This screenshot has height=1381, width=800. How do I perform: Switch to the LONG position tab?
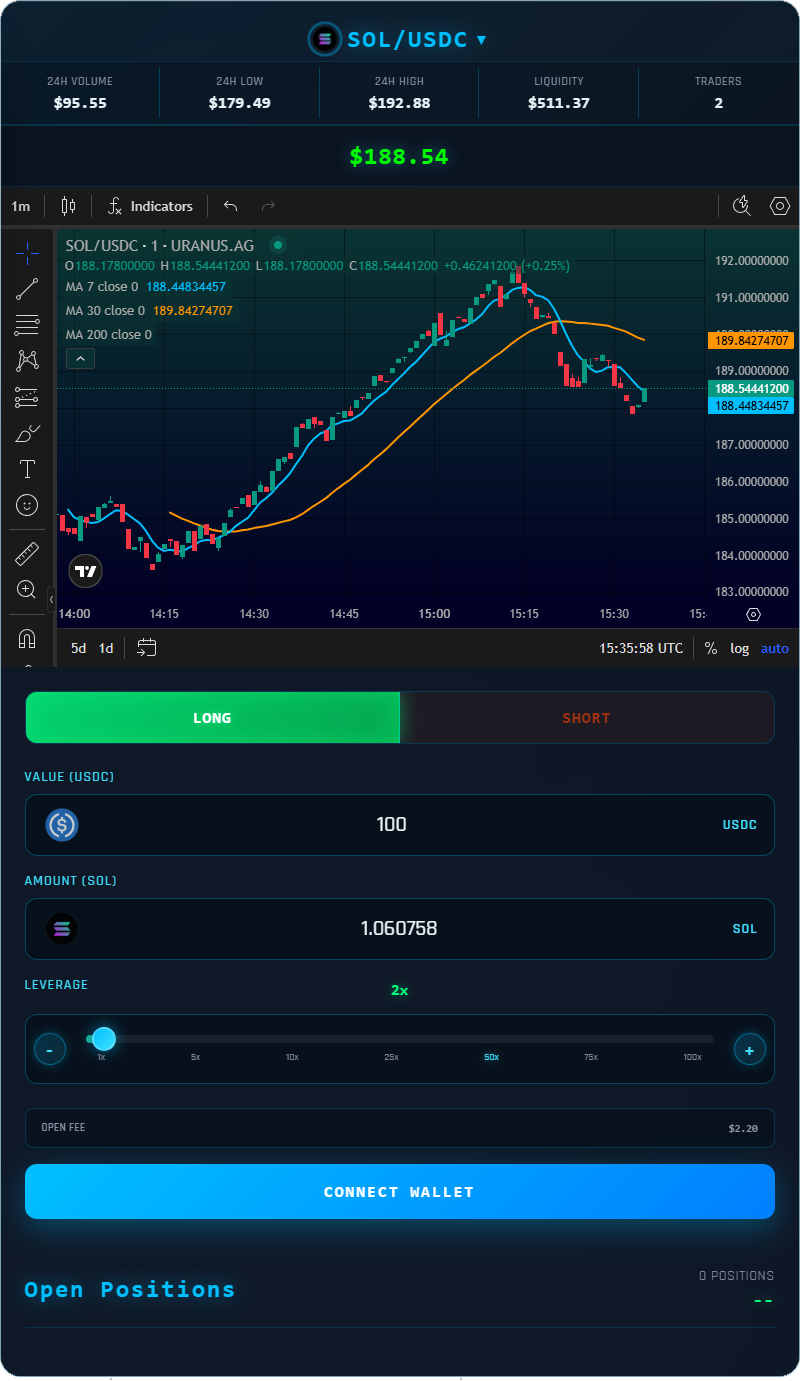coord(212,718)
